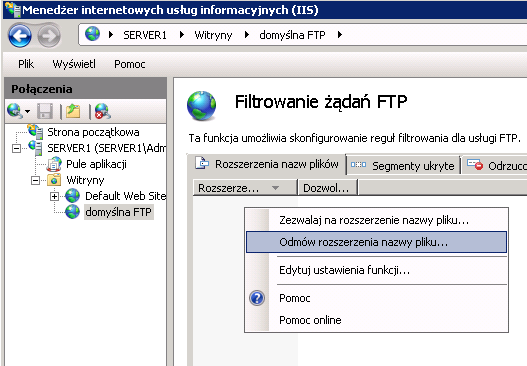
Task: Open the connect-to-server globe icon in Połączenia
Action: [15, 111]
